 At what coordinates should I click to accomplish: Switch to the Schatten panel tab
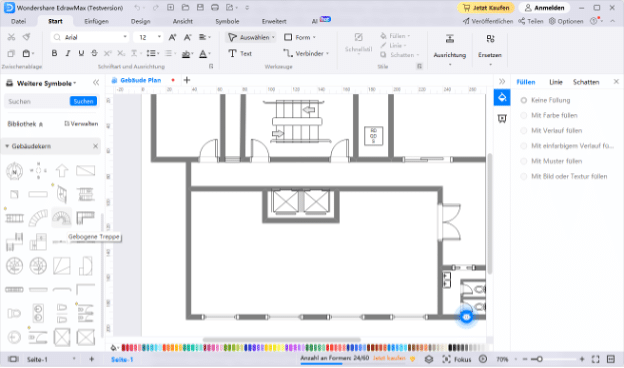(x=586, y=82)
